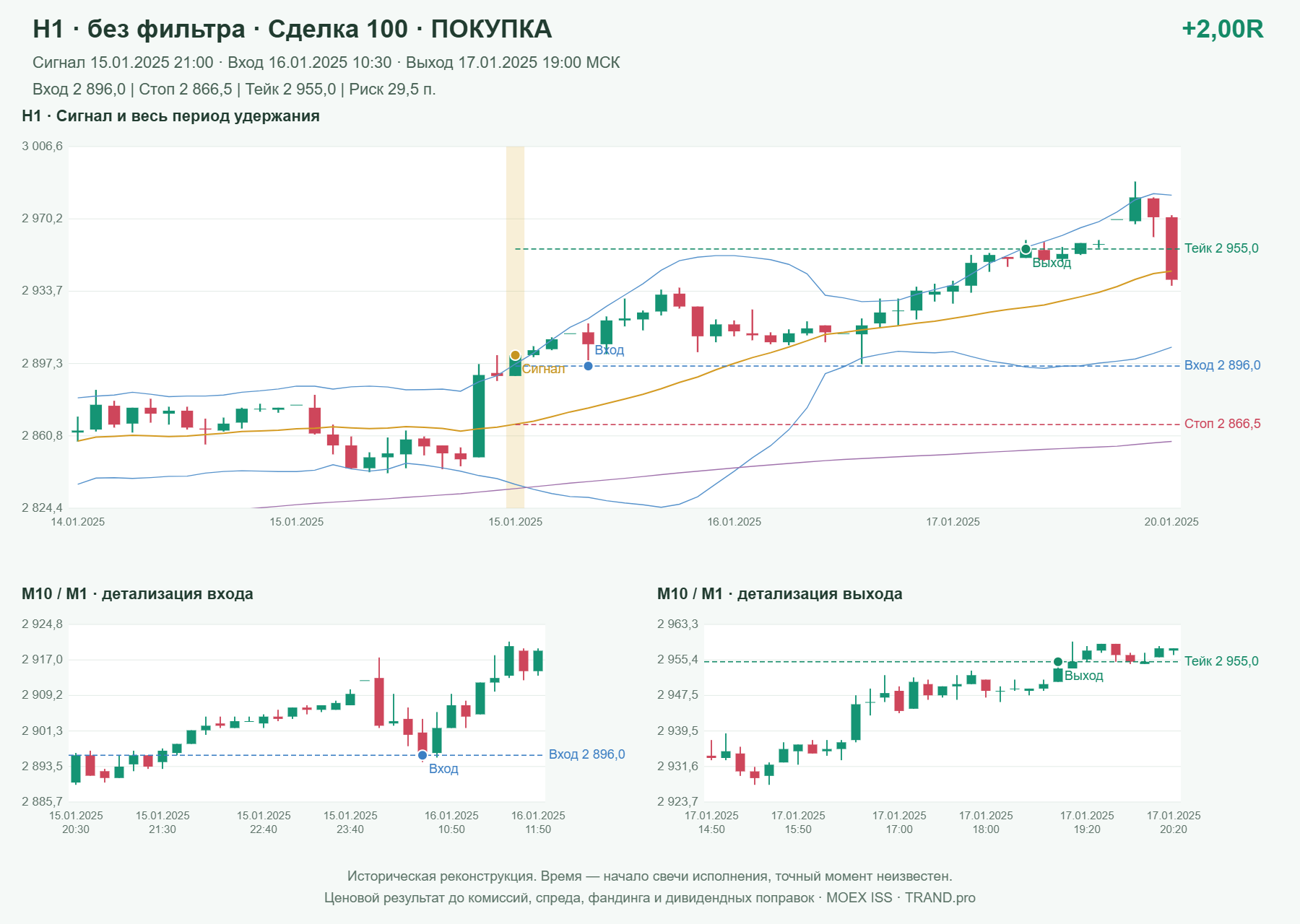Click the orange Сигнал marker dot on H1 chart
The image size is (1300, 924).
pos(515,355)
